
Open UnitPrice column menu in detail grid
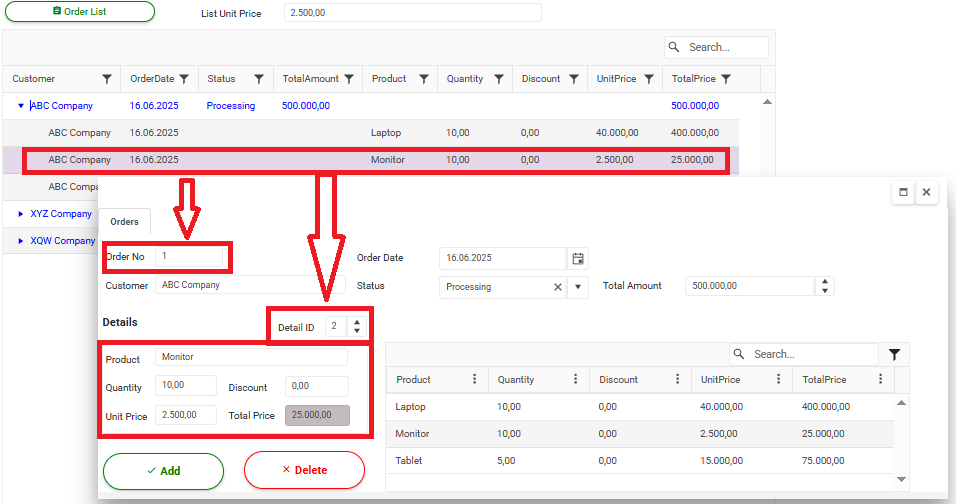(x=779, y=379)
